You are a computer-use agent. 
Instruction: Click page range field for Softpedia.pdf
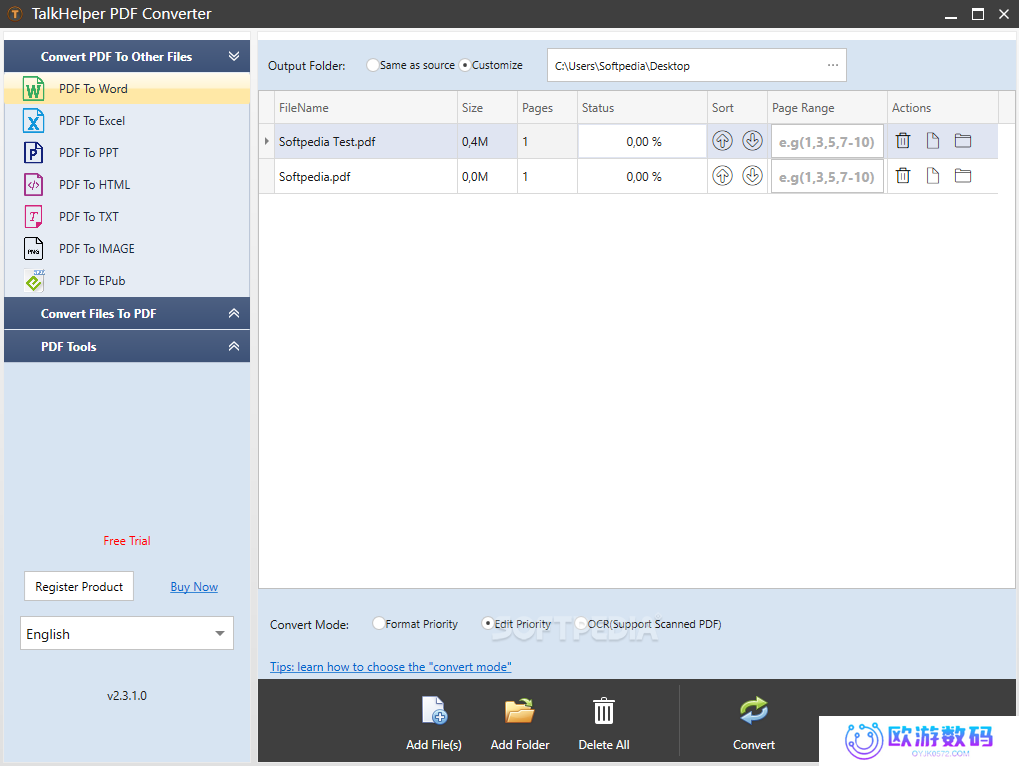(x=827, y=177)
